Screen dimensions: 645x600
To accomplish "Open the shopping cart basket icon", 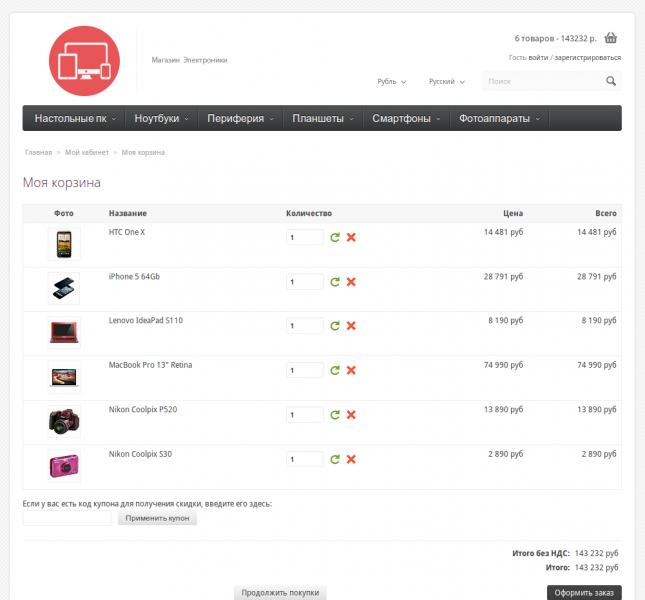I will click(x=610, y=38).
